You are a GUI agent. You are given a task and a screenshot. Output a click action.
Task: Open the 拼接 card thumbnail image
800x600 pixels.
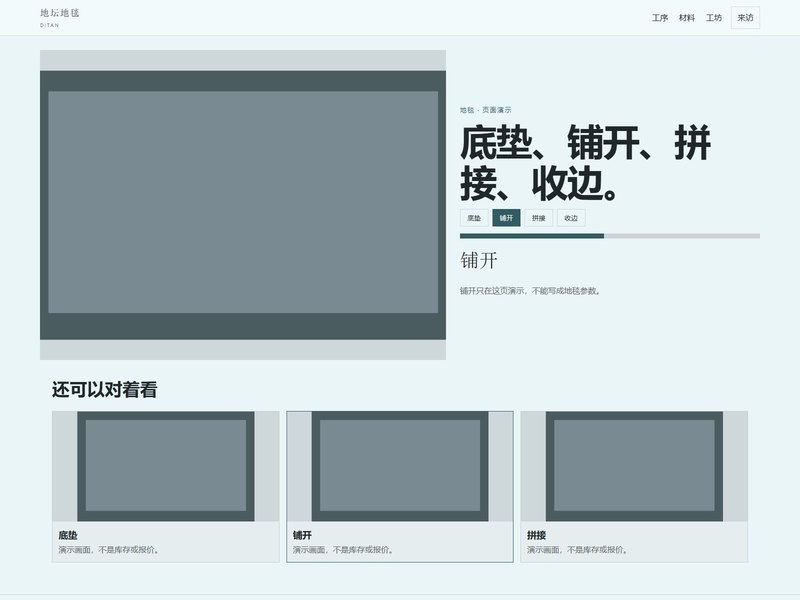[634, 466]
